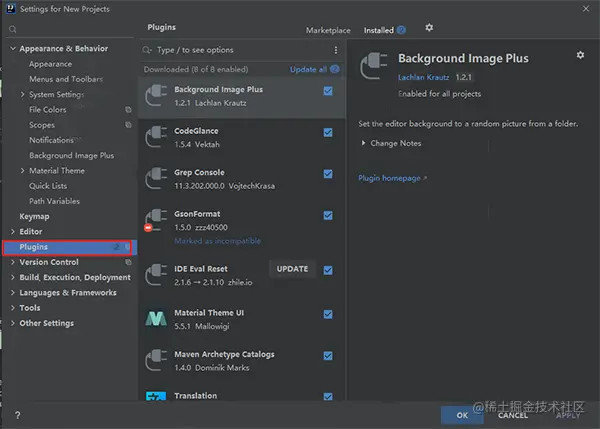Image resolution: width=600 pixels, height=429 pixels.
Task: Open Quick Lists settings
Action: pyautogui.click(x=48, y=186)
